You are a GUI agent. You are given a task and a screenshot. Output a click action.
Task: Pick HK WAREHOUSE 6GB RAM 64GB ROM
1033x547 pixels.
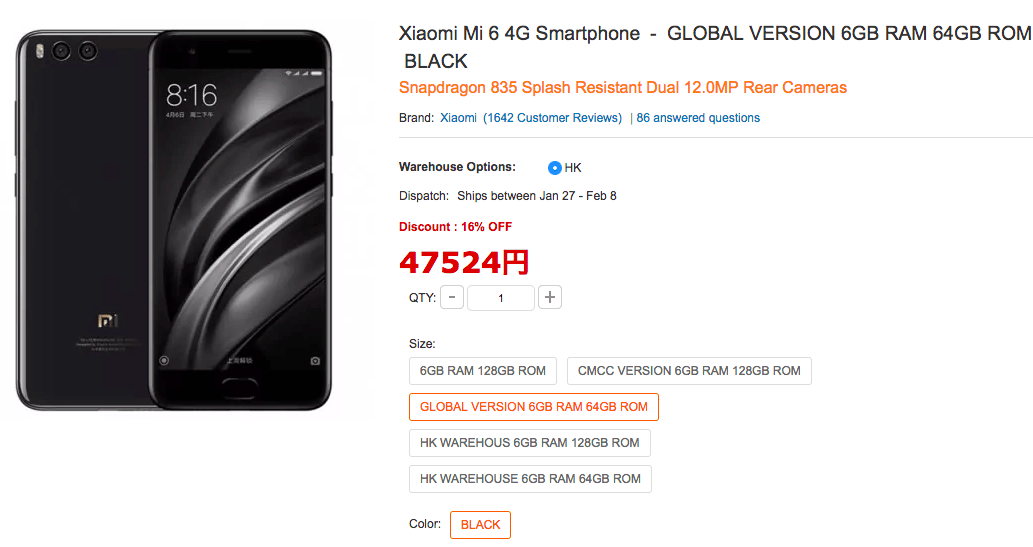pos(530,479)
